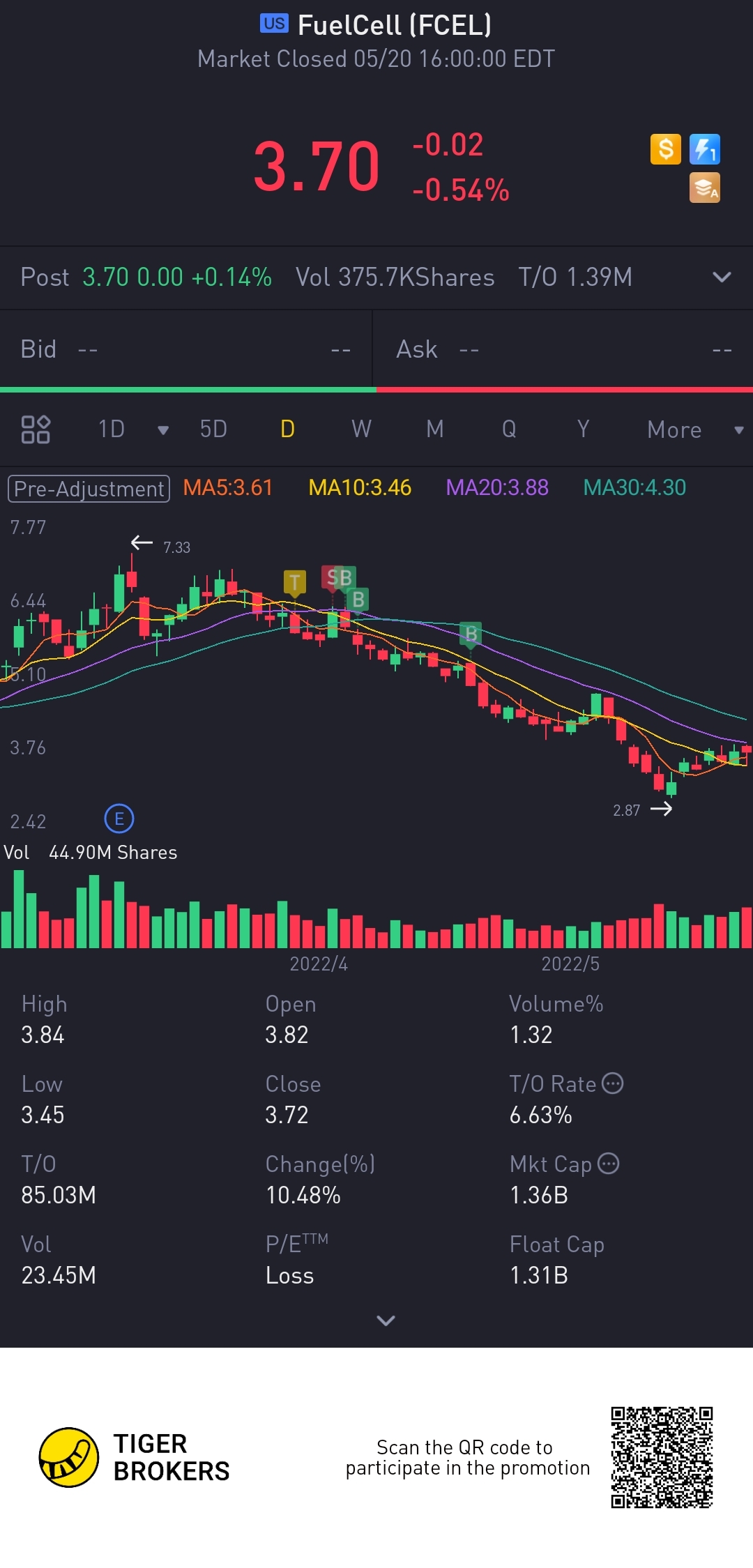
Task: Open the Pre-Adjustment selector
Action: 89,488
